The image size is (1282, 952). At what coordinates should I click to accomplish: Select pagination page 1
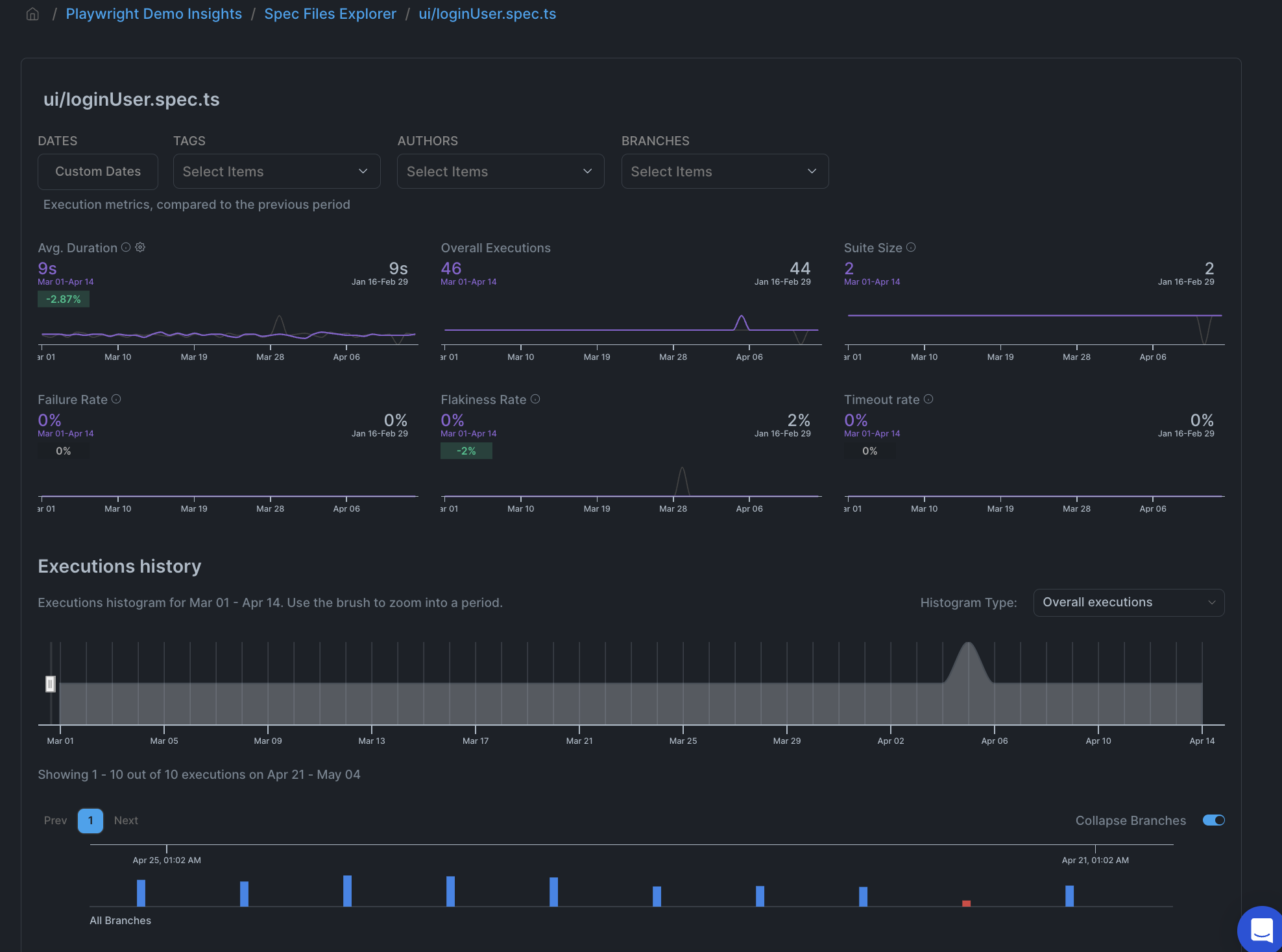pyautogui.click(x=90, y=820)
